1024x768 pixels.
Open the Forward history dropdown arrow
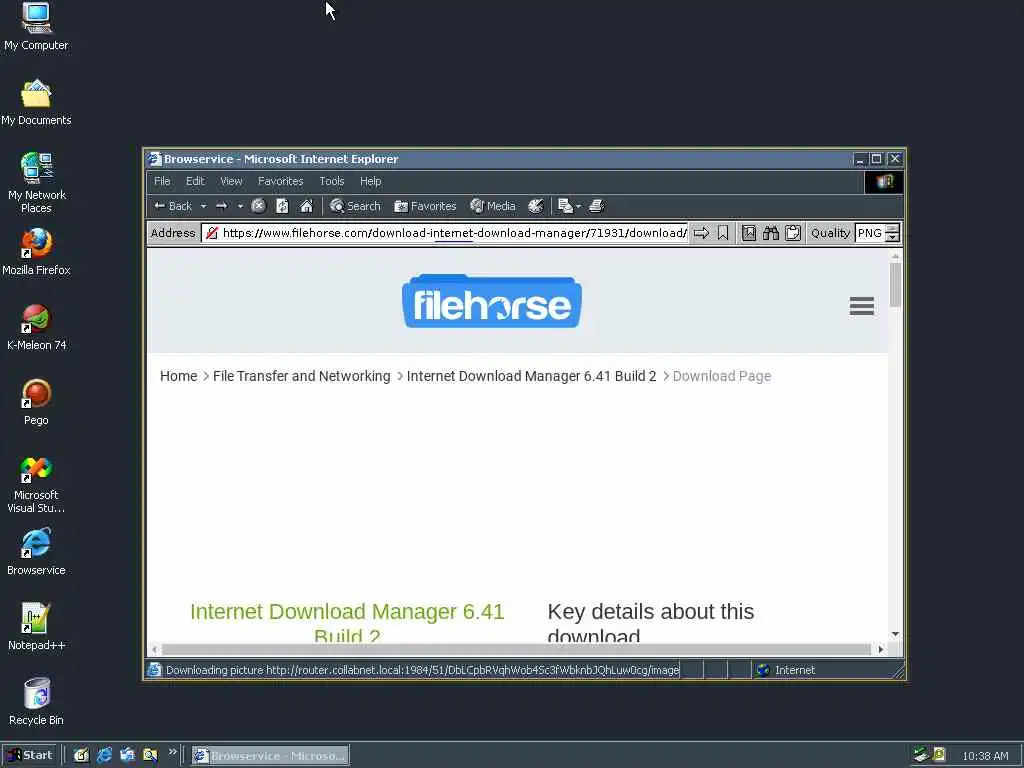pos(240,206)
